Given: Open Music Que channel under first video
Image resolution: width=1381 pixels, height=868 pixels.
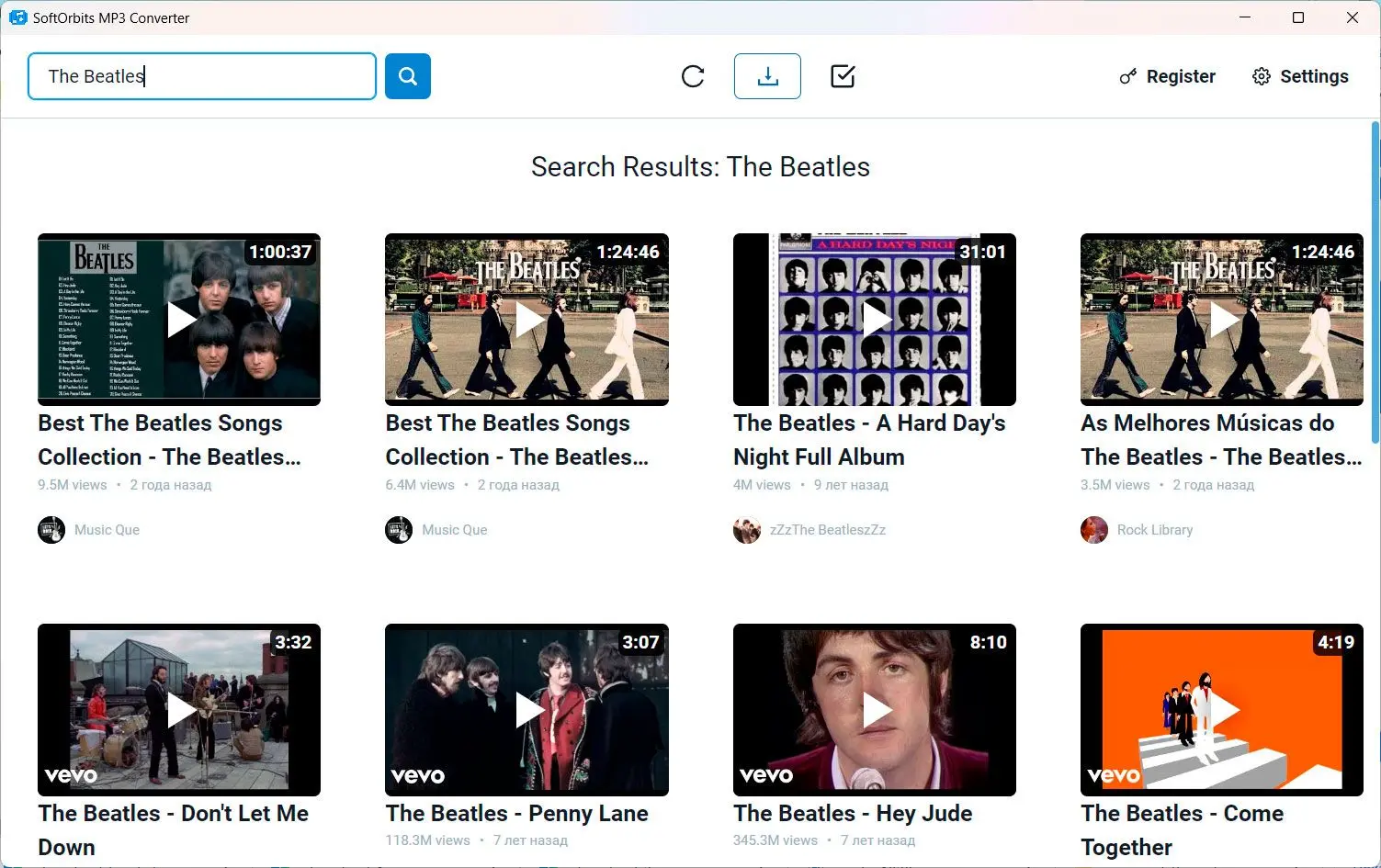Looking at the screenshot, I should coord(107,530).
